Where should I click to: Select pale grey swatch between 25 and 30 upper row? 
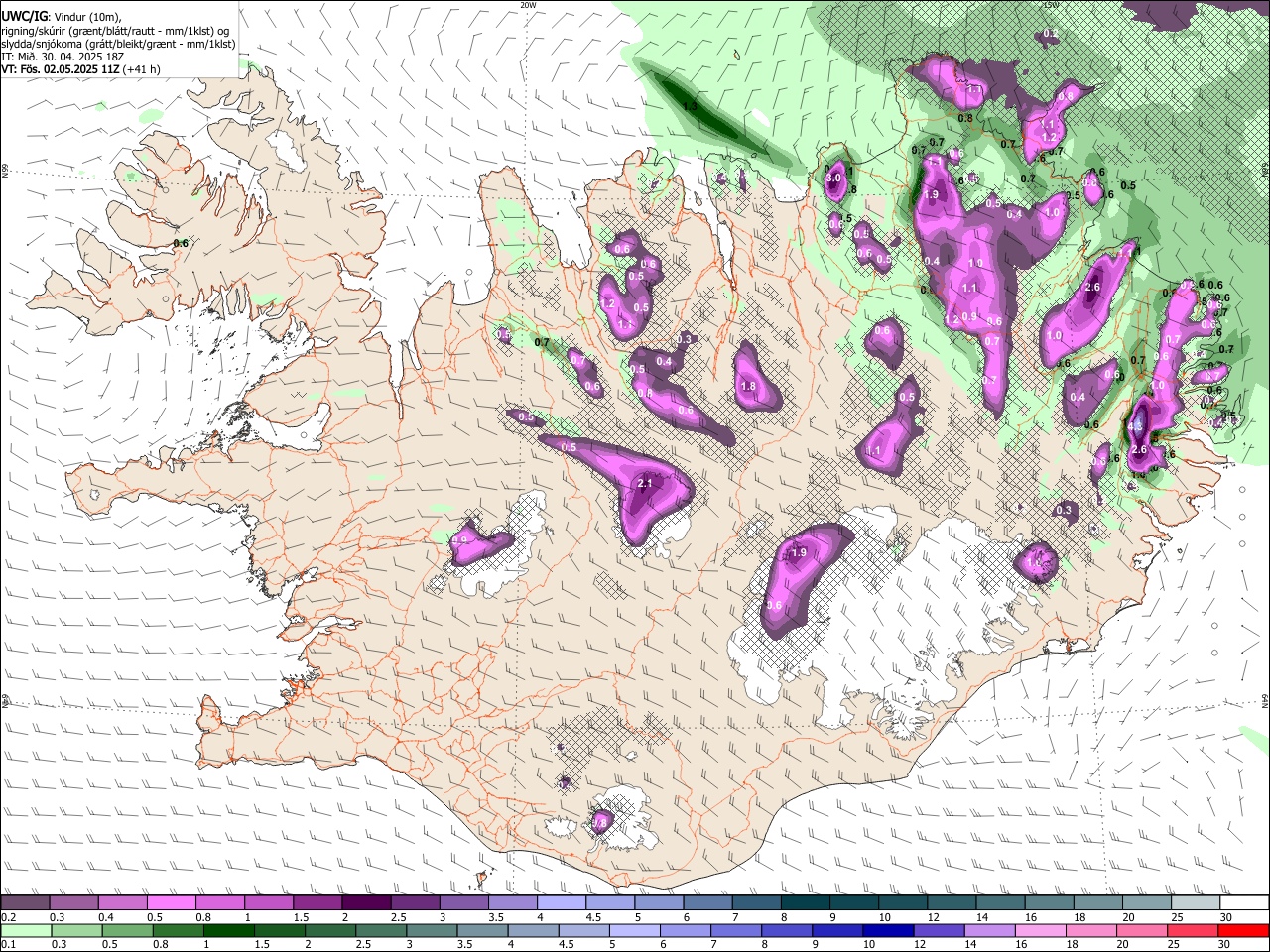coord(1196,903)
